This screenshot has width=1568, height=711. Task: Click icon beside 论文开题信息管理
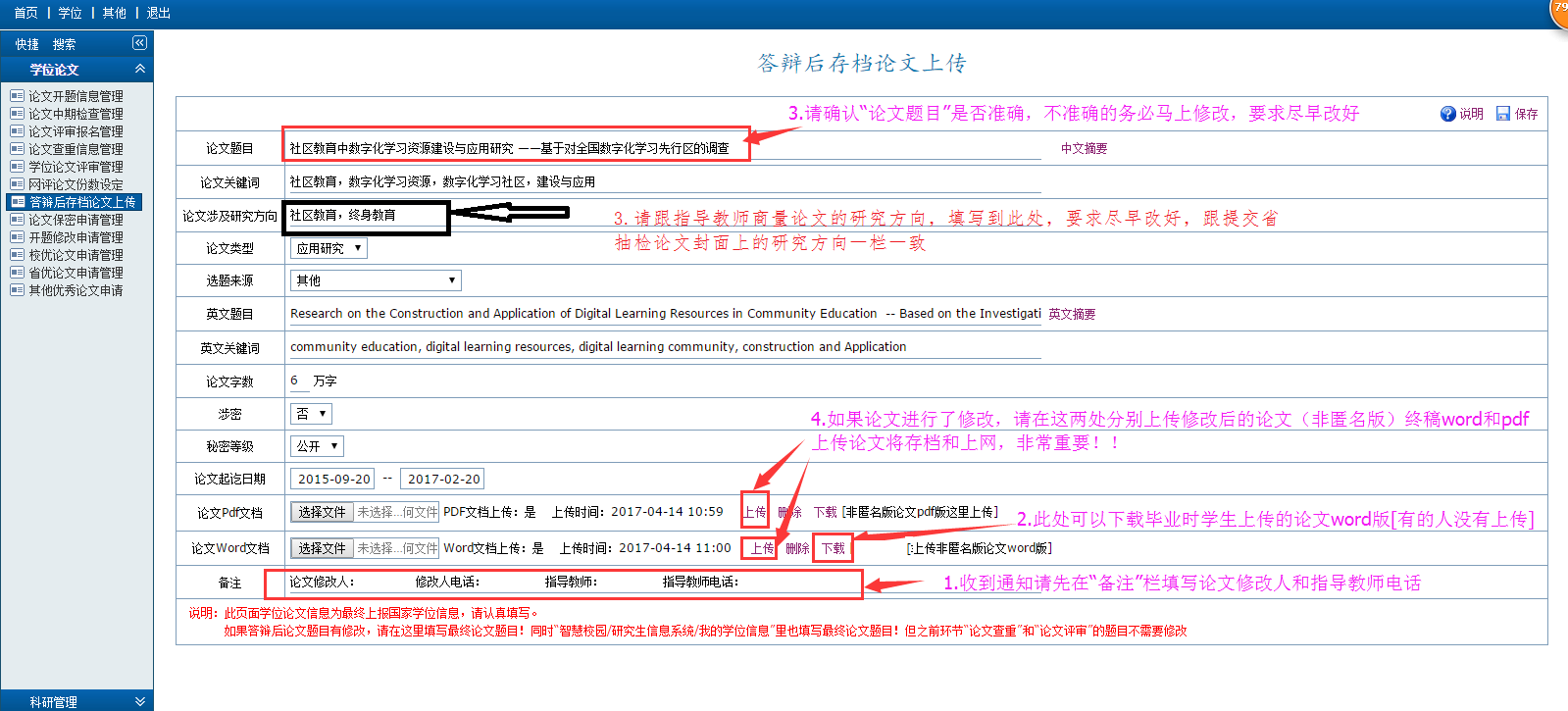point(17,96)
